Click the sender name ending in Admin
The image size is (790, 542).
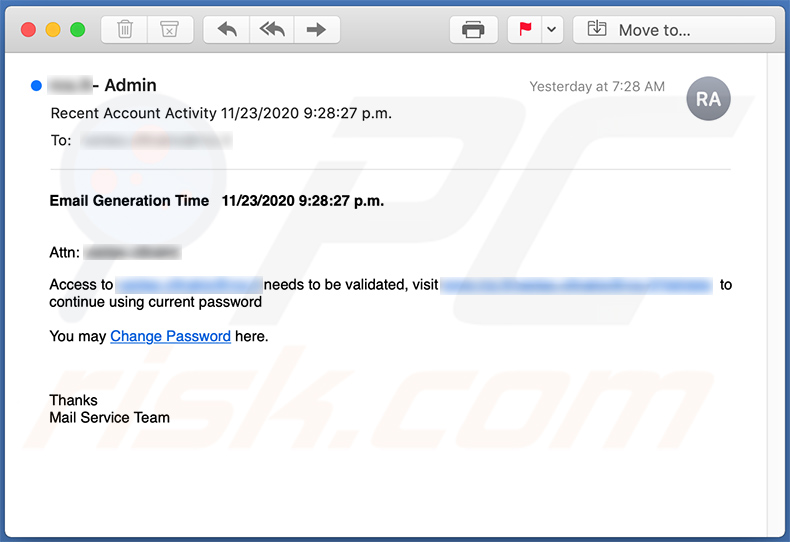[x=104, y=86]
